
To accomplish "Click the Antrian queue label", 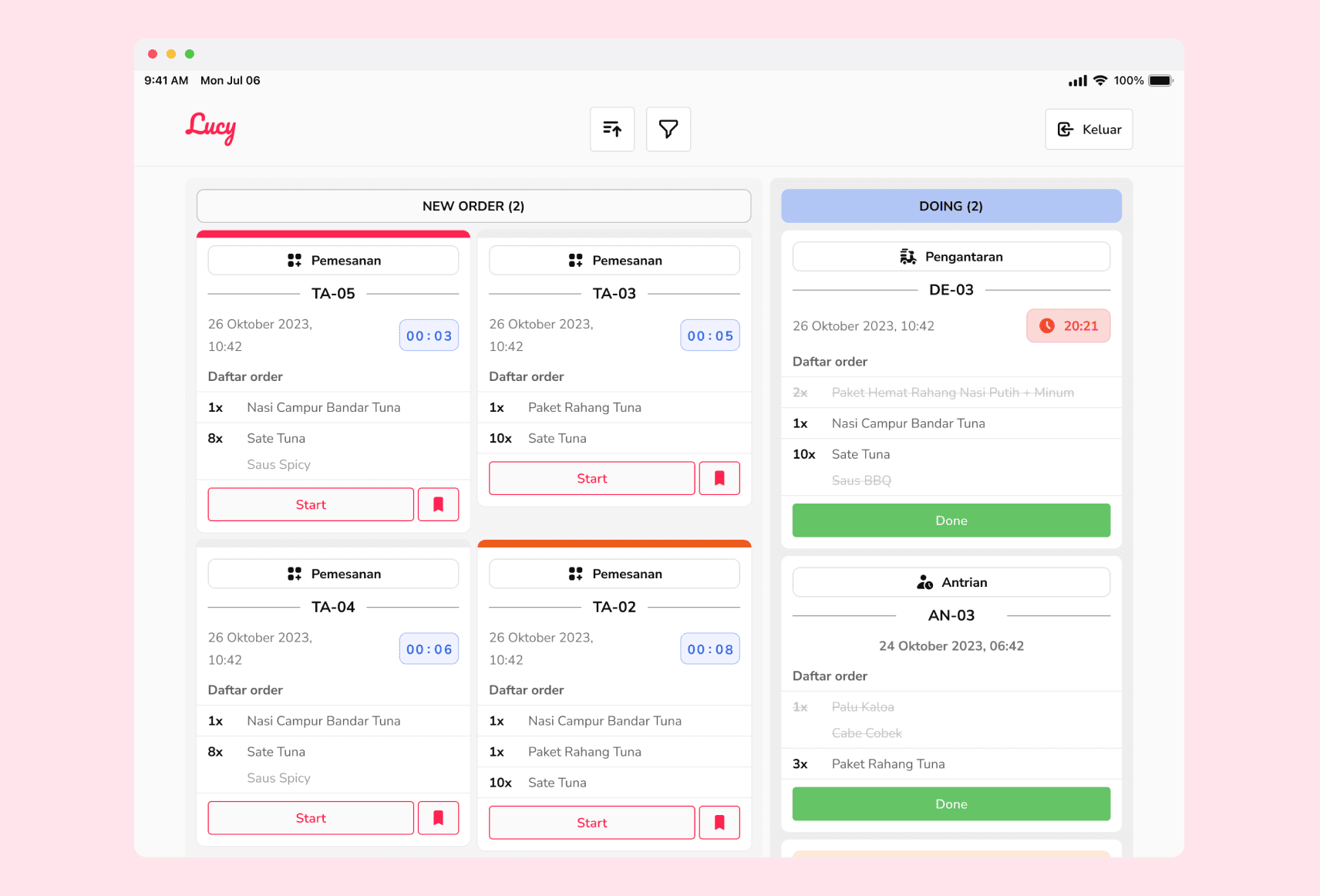I will pos(951,582).
